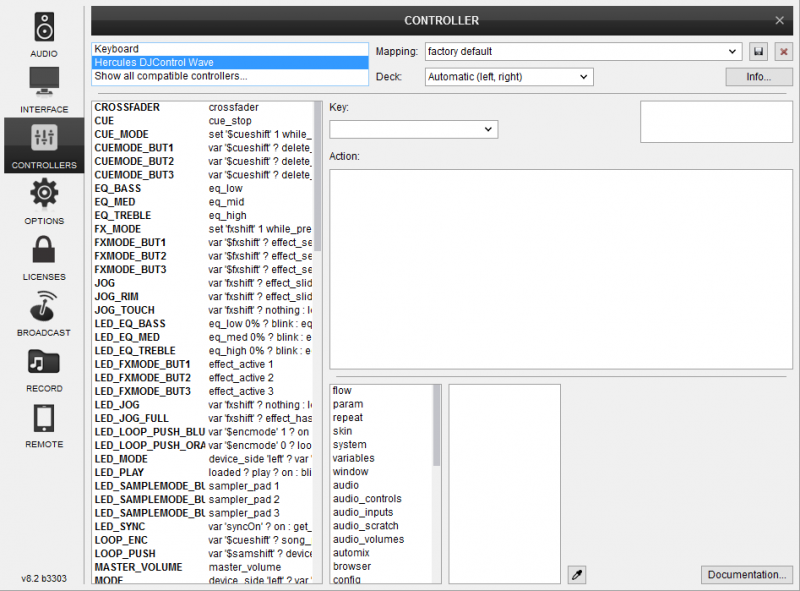This screenshot has height=591, width=800.
Task: Delete the mapping with the red X icon
Action: (x=783, y=51)
